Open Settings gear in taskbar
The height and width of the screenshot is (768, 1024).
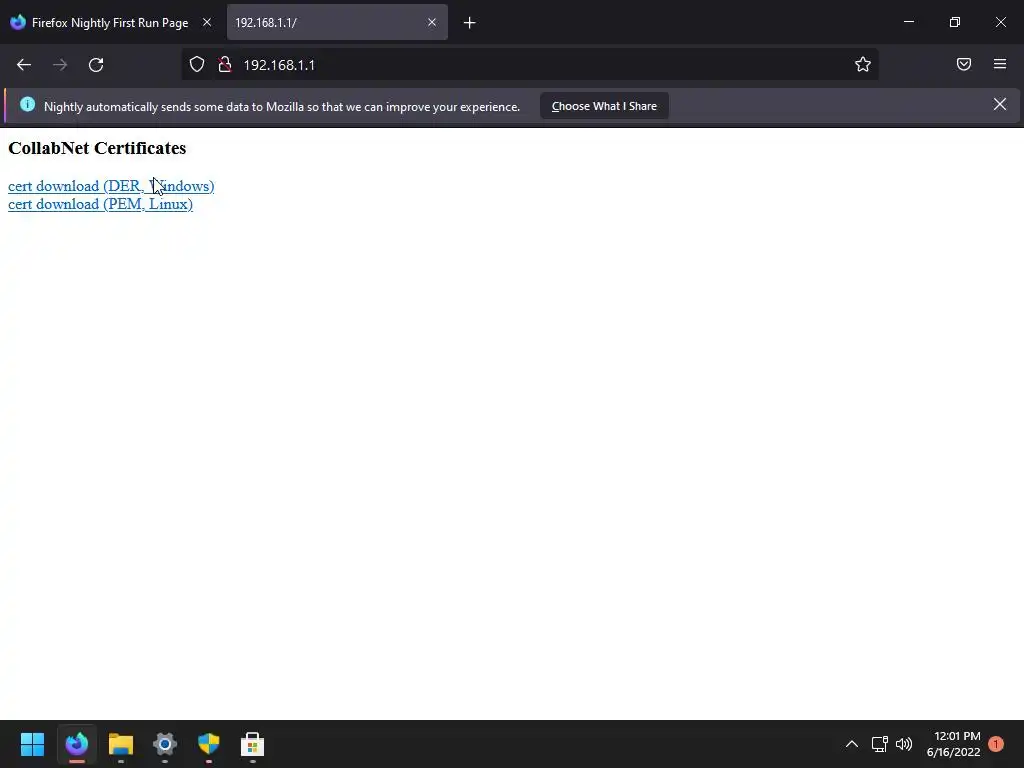tap(165, 744)
